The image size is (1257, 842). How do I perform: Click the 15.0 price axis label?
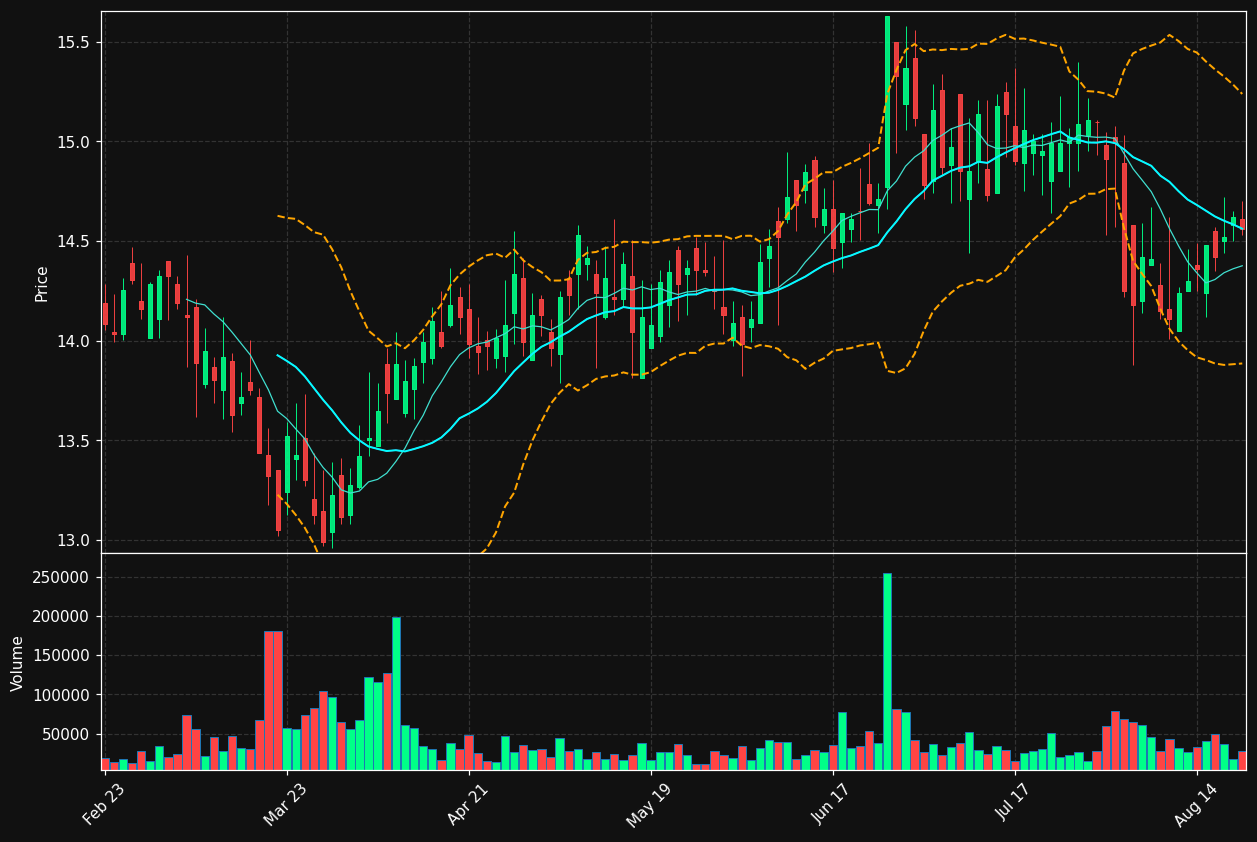pyautogui.click(x=73, y=142)
